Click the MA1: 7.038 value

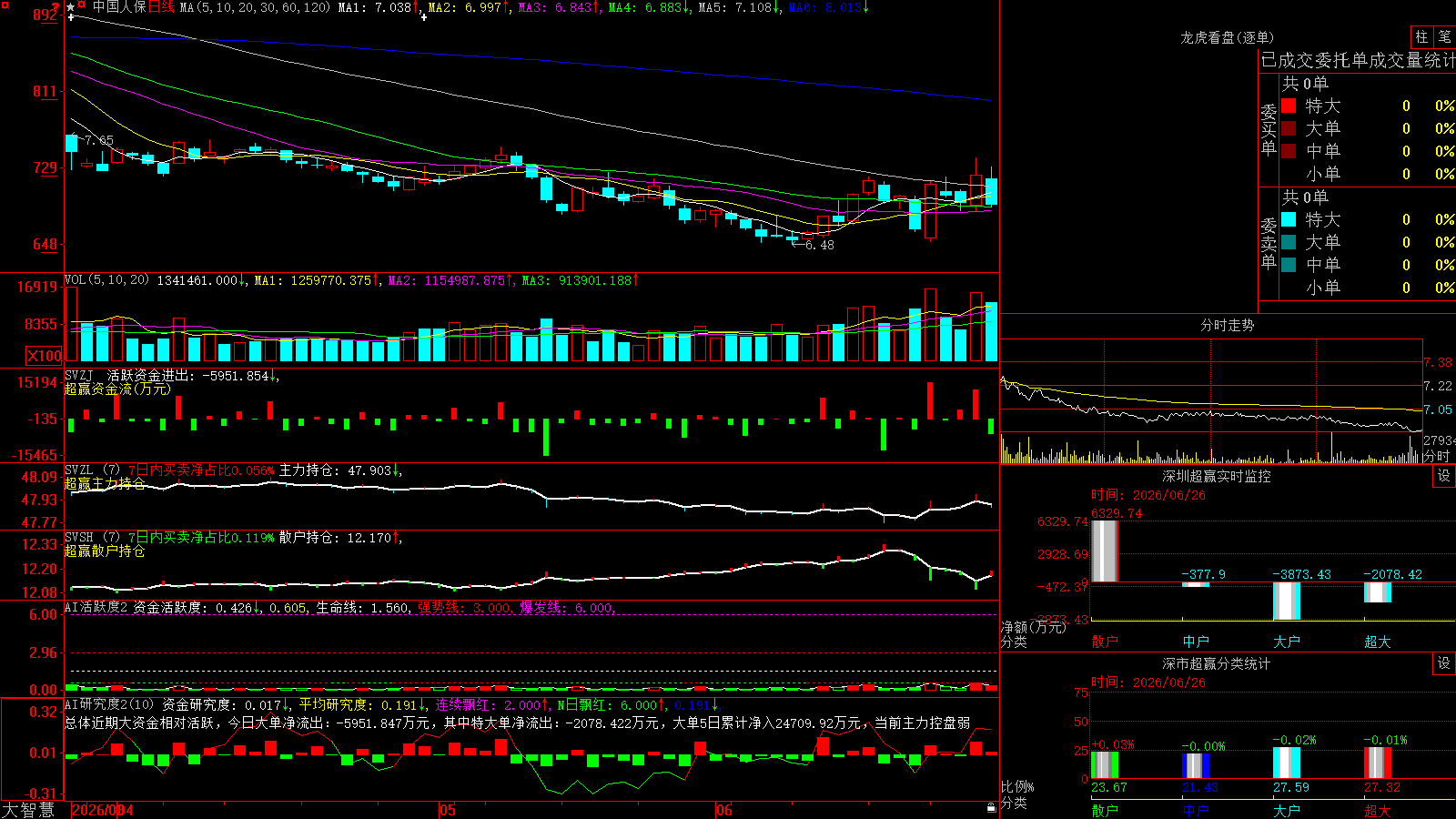pyautogui.click(x=378, y=7)
